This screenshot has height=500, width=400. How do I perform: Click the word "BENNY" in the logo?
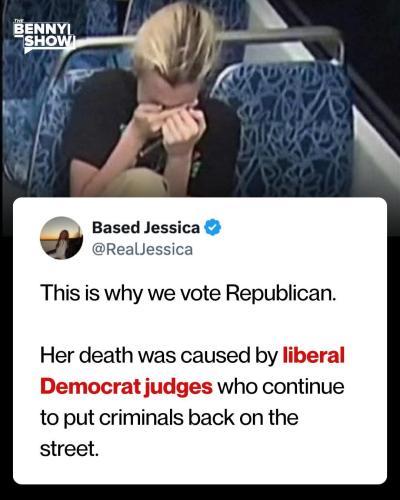[42, 29]
